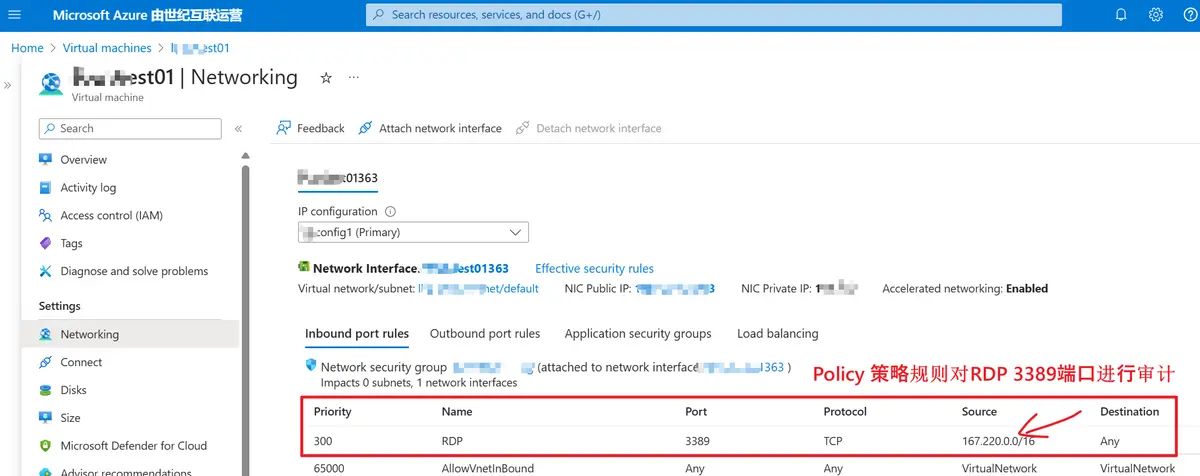
Task: Open portal settings gear icon
Action: pos(1156,15)
